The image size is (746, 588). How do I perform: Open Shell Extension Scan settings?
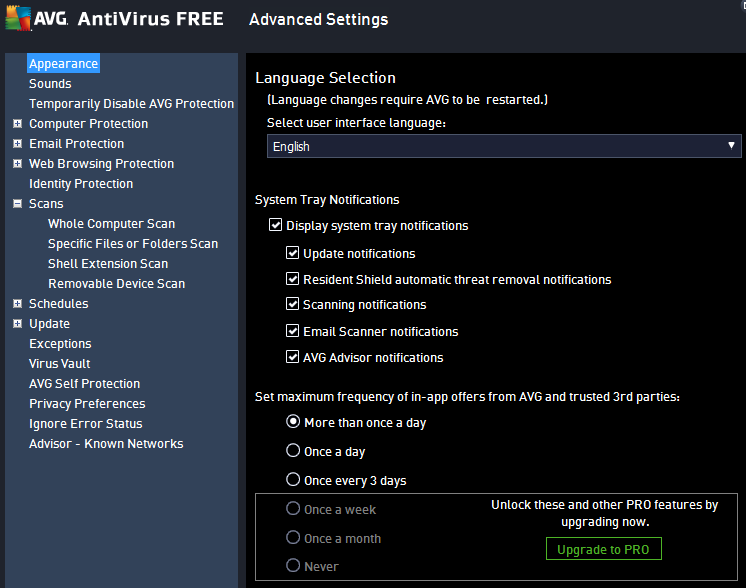tap(108, 264)
